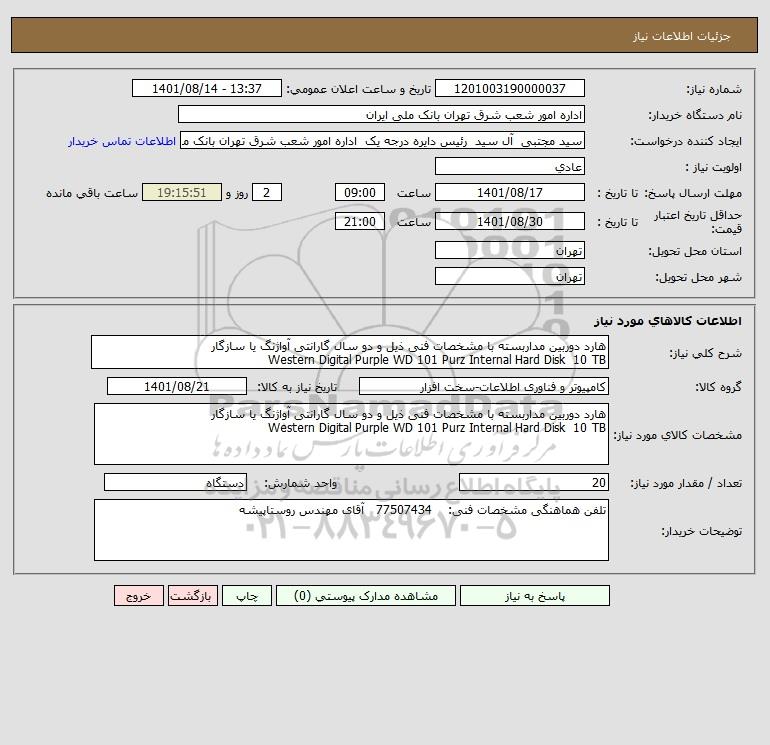Click the اولویت نیاز label
This screenshot has width=770, height=745.
coord(714,167)
